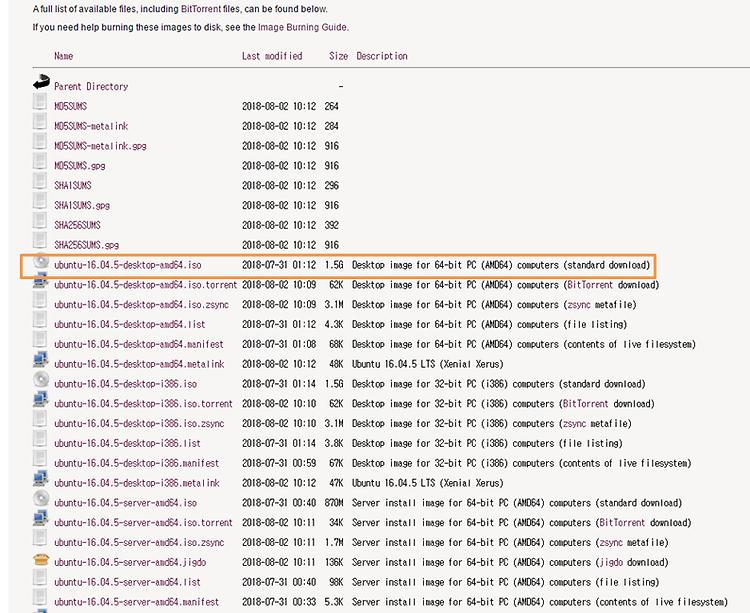
Task: Click the file icon beside desktop-amd64.iso.zsync
Action: coord(40,300)
